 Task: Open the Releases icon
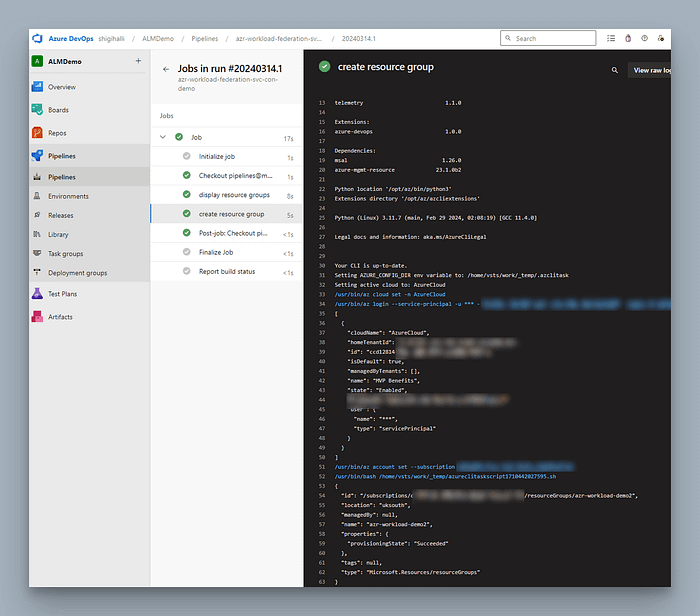tap(38, 216)
